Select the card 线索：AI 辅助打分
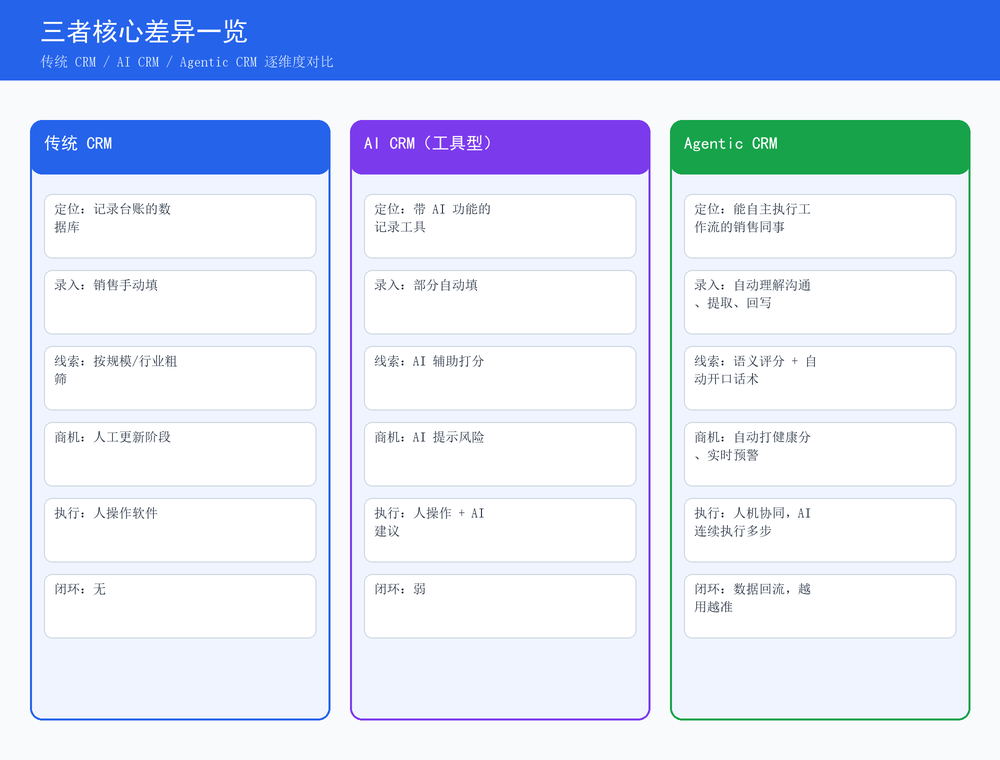 [x=500, y=378]
